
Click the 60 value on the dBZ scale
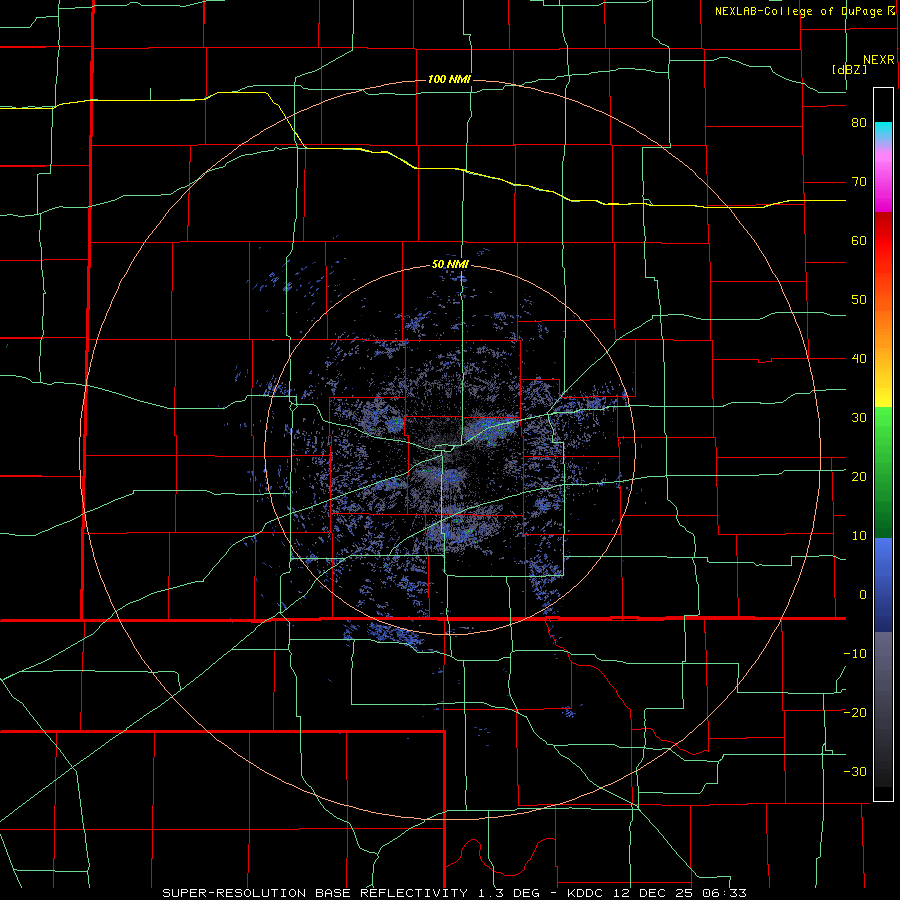coord(859,241)
